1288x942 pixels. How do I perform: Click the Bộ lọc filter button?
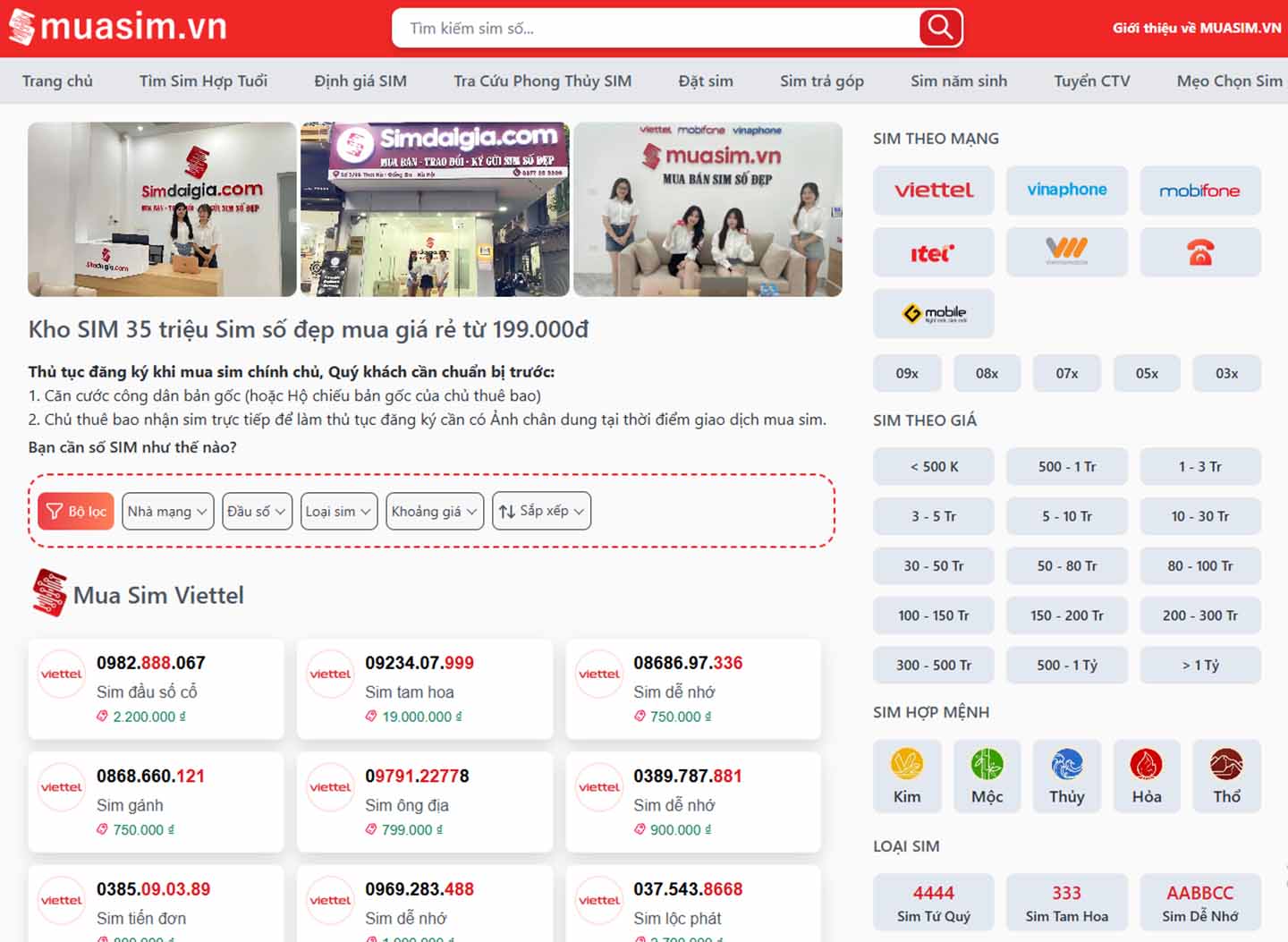point(76,511)
